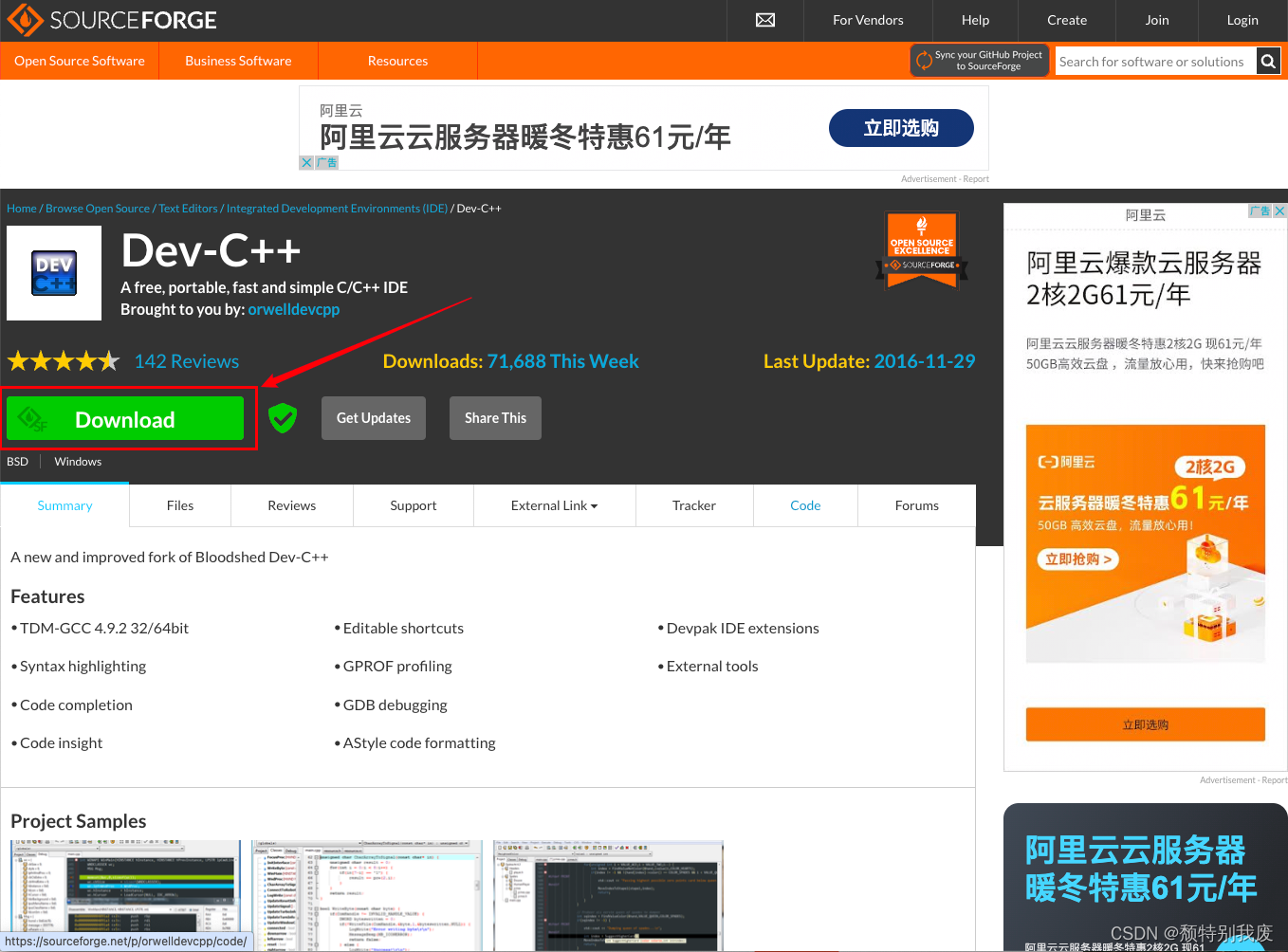Open the Forums tab
The height and width of the screenshot is (952, 1288).
917,505
